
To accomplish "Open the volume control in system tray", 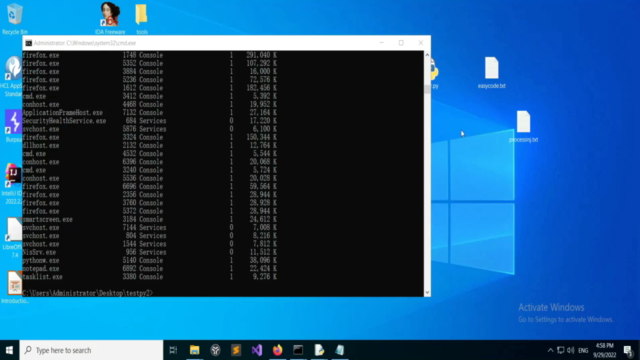I will (x=571, y=350).
